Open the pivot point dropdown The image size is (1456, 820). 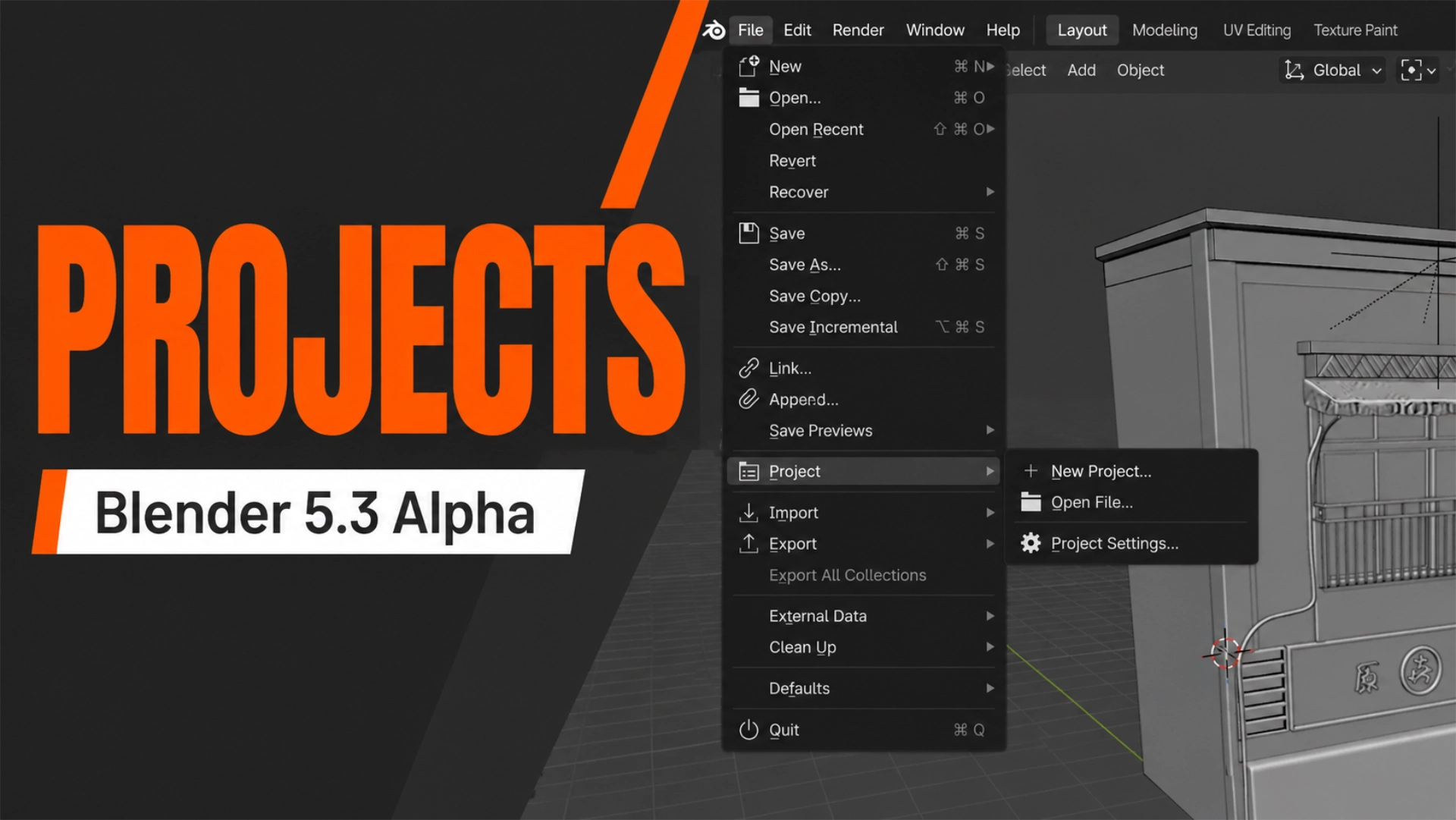click(x=1418, y=70)
